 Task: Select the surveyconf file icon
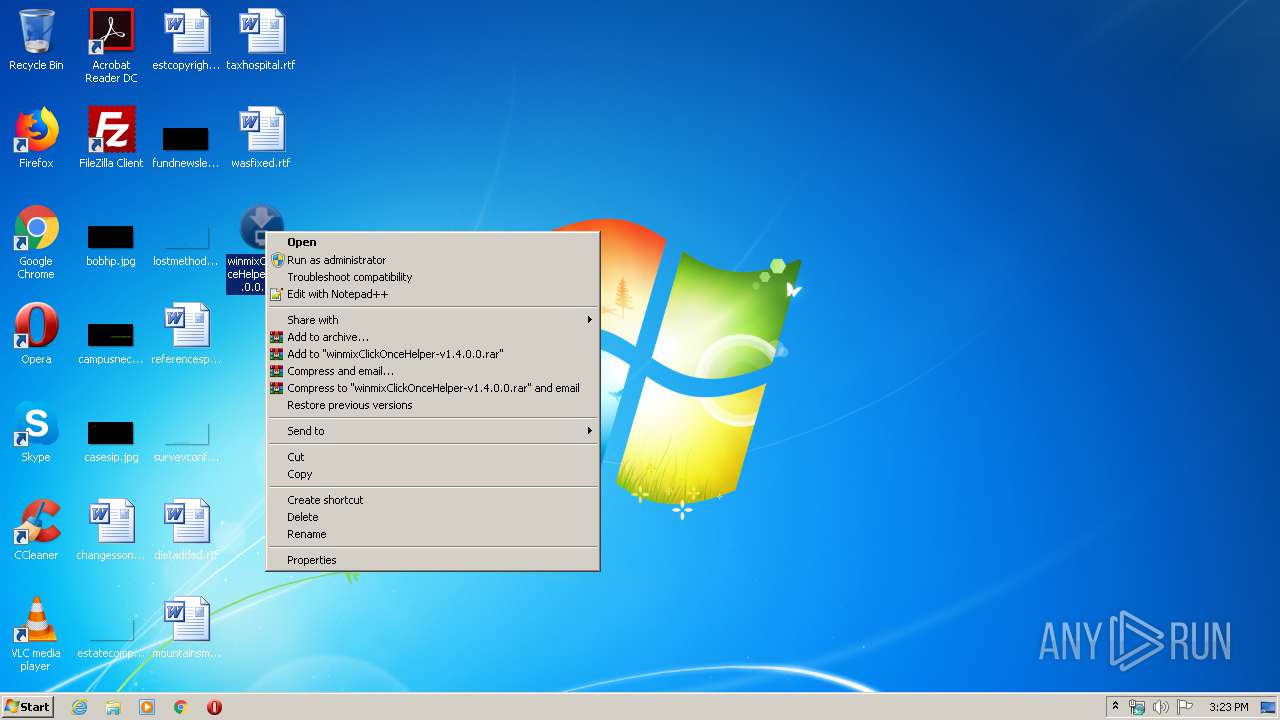coord(186,440)
